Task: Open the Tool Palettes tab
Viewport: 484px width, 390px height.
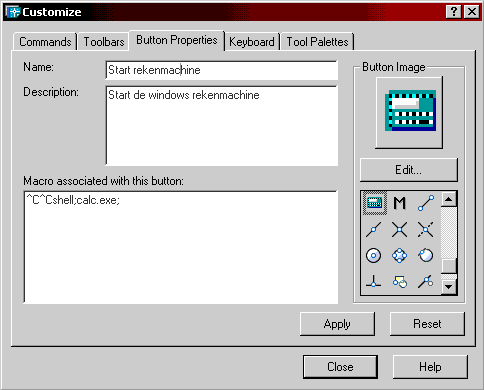Action: (317, 42)
